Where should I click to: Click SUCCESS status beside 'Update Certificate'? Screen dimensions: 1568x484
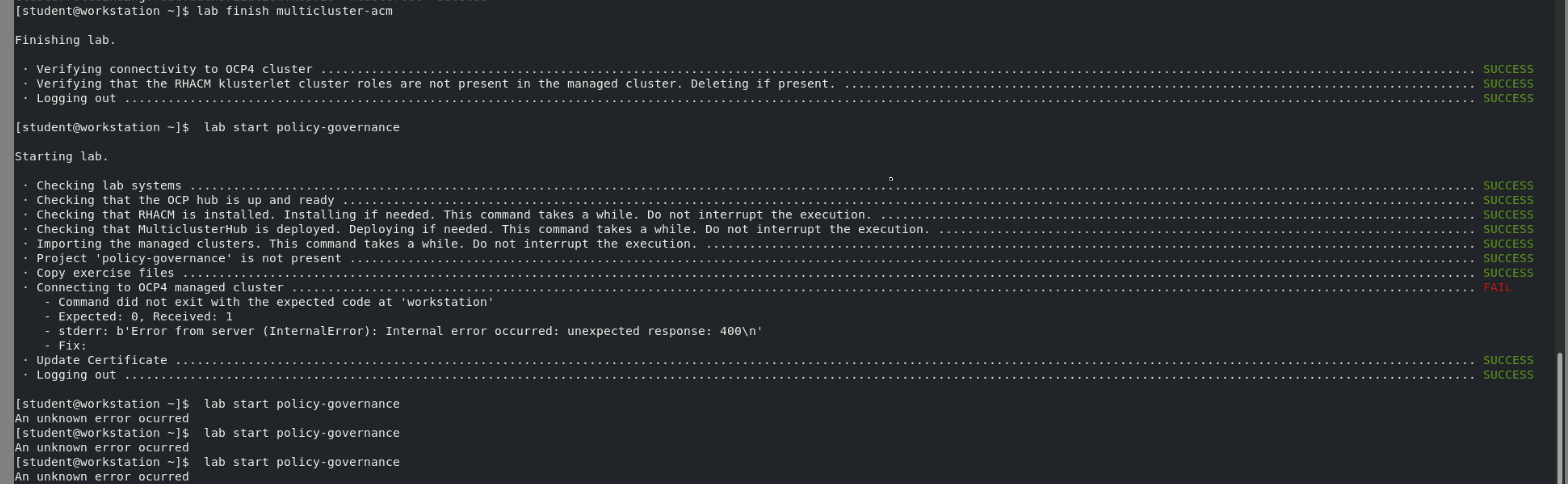1508,360
